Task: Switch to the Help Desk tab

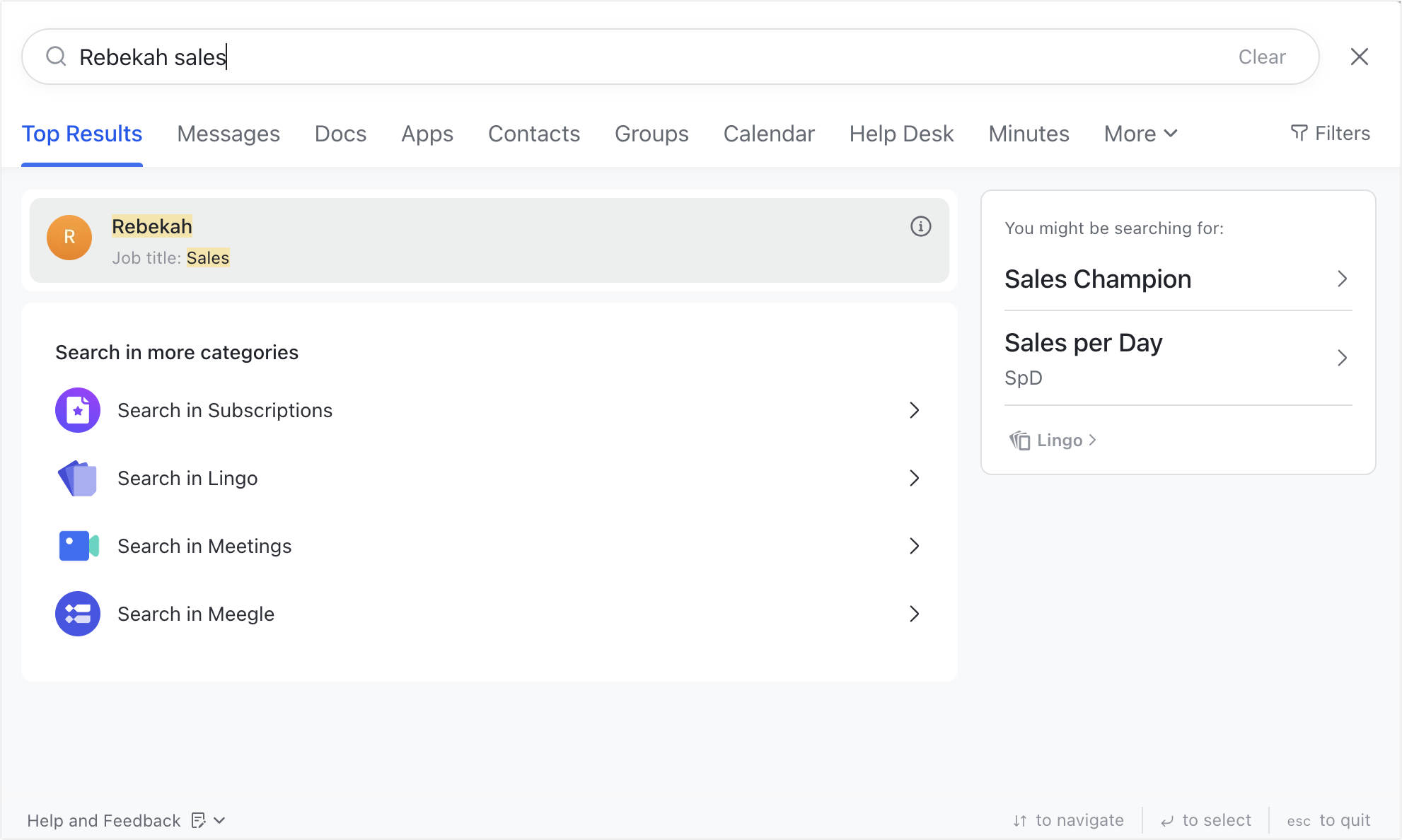Action: [x=901, y=134]
